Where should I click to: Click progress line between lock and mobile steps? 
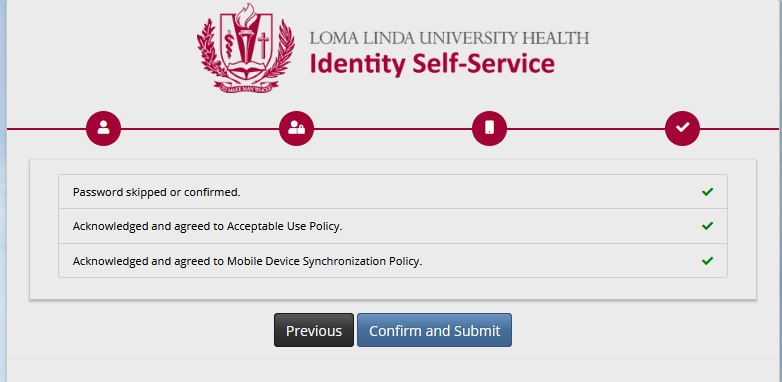click(393, 129)
